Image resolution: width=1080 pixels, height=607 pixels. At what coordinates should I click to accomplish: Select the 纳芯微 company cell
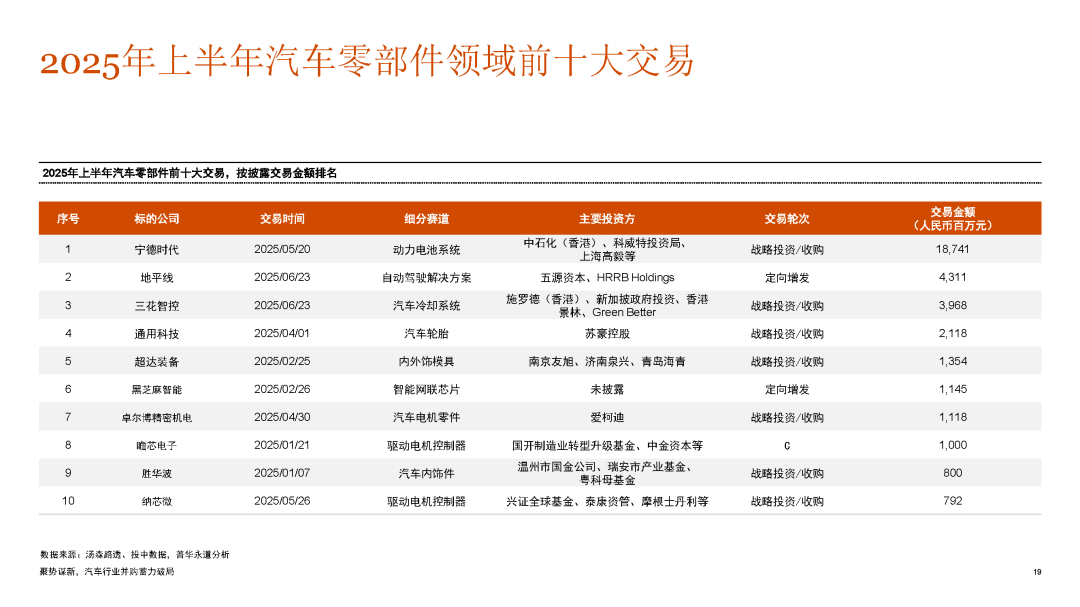(x=156, y=502)
